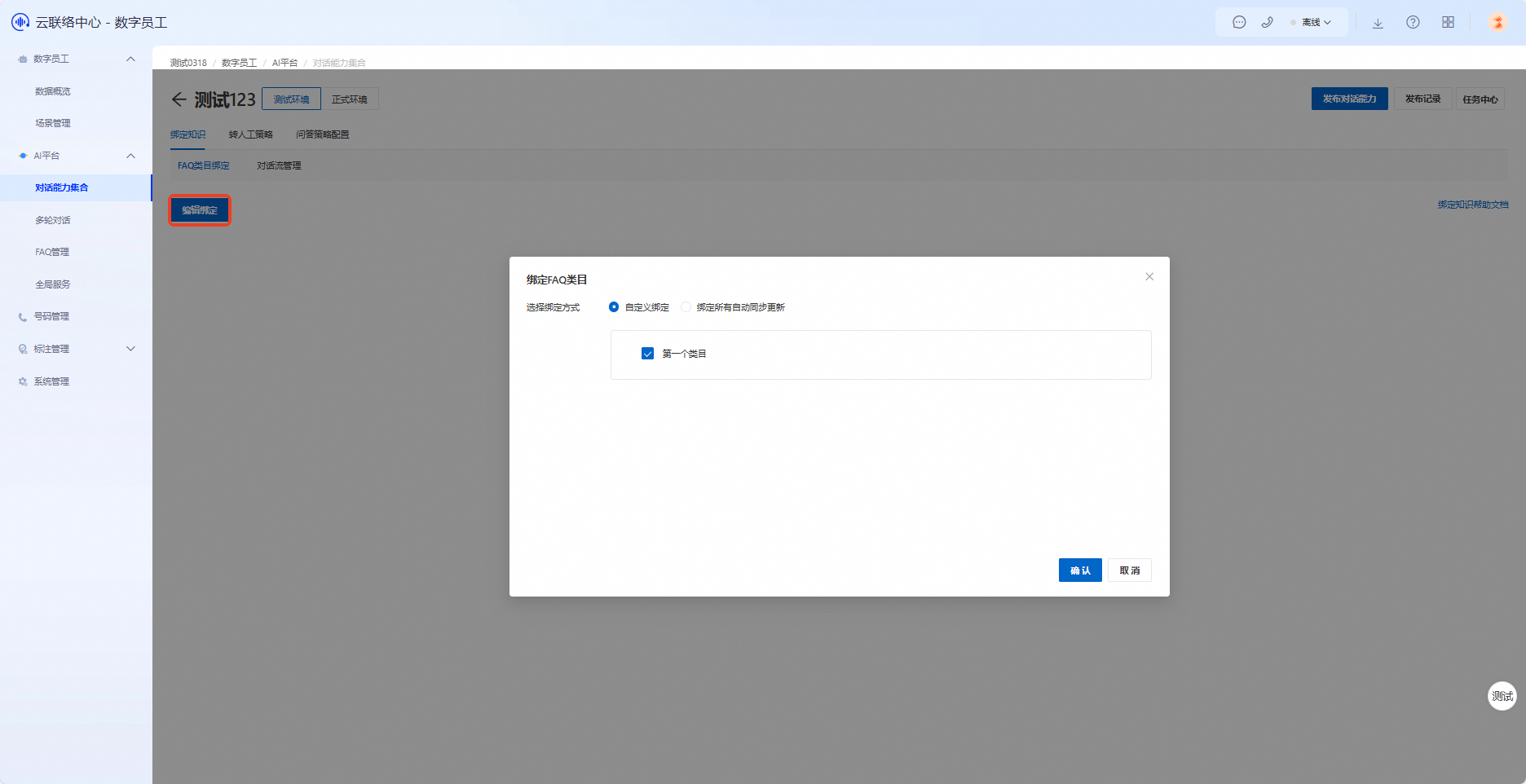
Task: Click the 发布对话能力 button
Action: click(1350, 99)
